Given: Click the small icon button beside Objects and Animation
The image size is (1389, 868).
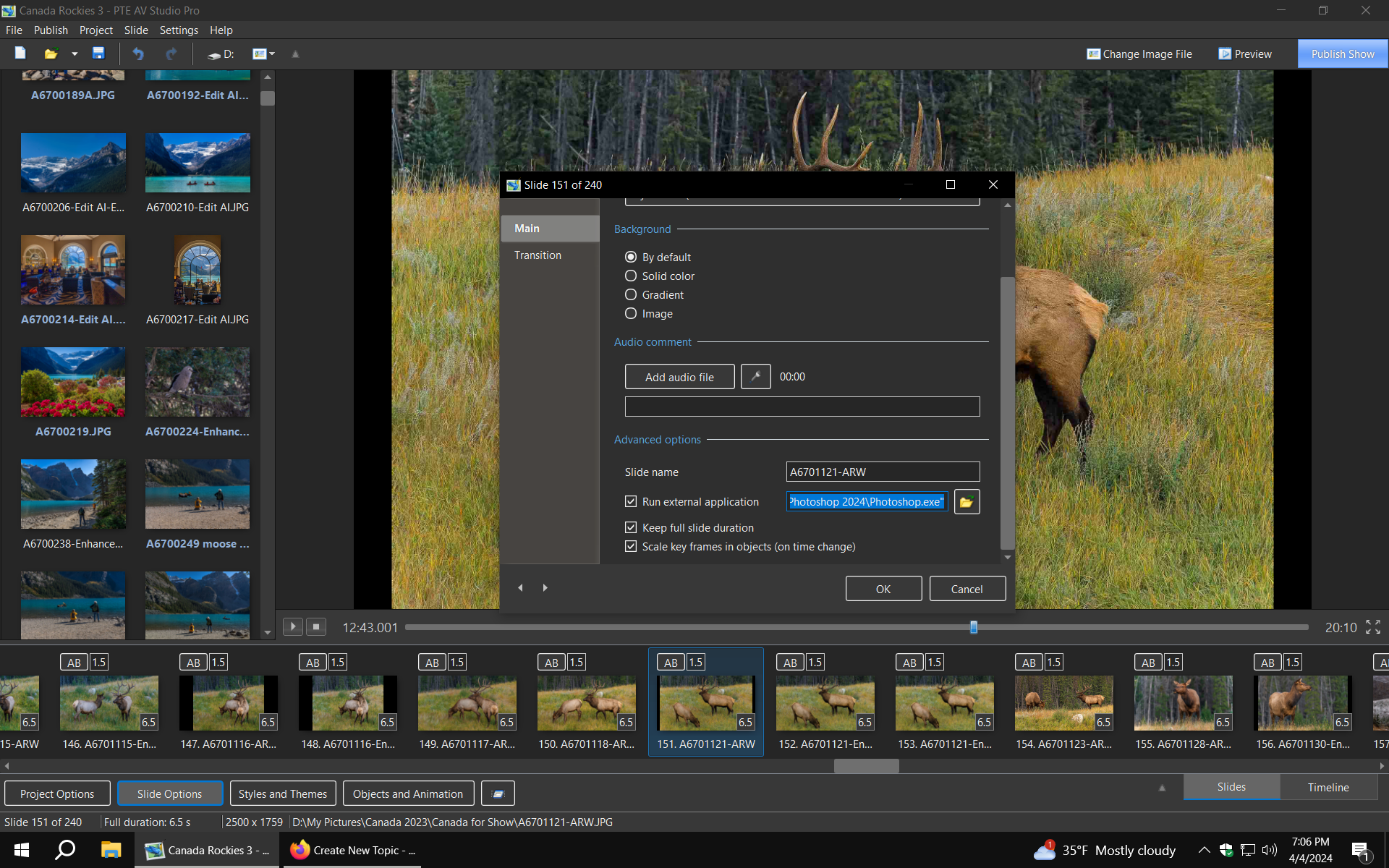Looking at the screenshot, I should point(498,793).
